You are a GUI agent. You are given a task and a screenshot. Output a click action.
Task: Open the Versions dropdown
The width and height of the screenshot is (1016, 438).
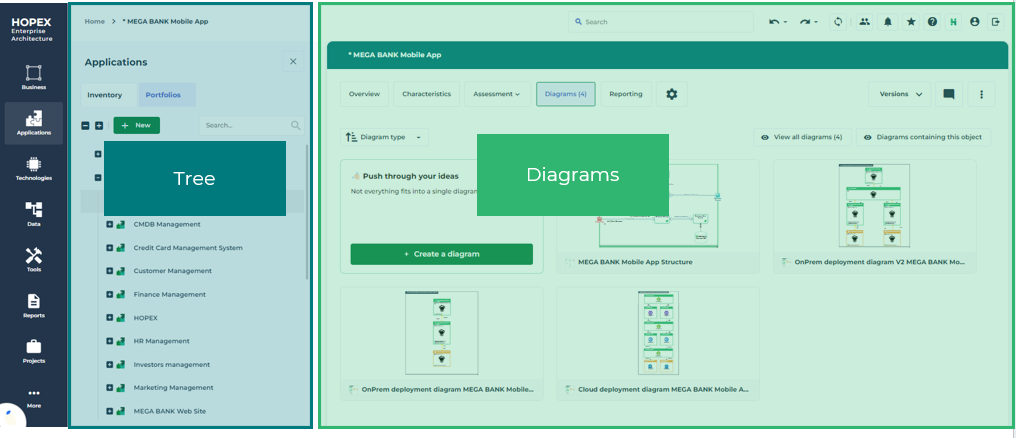[900, 94]
